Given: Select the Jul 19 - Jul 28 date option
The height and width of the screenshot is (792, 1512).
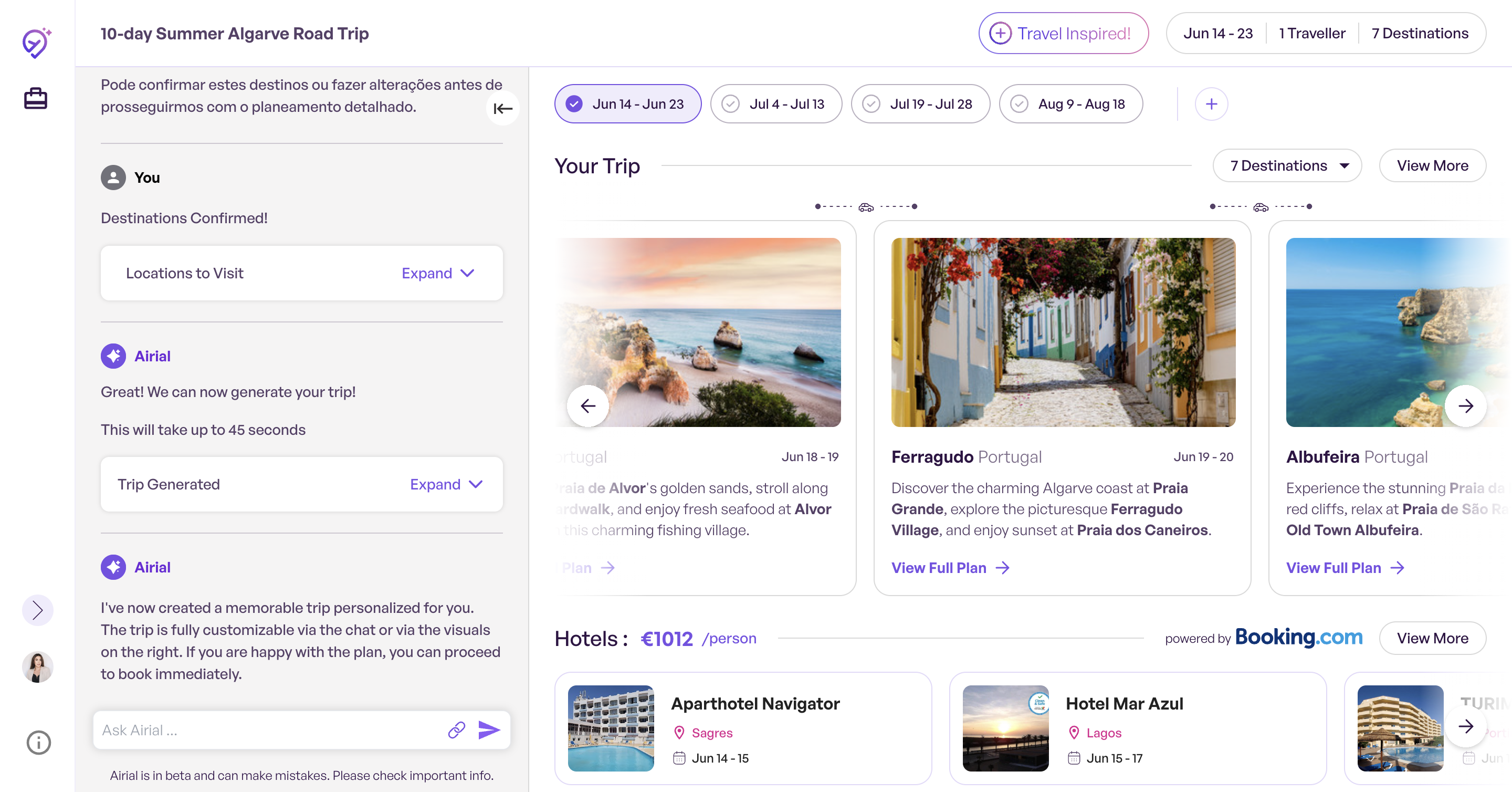Looking at the screenshot, I should pos(920,104).
